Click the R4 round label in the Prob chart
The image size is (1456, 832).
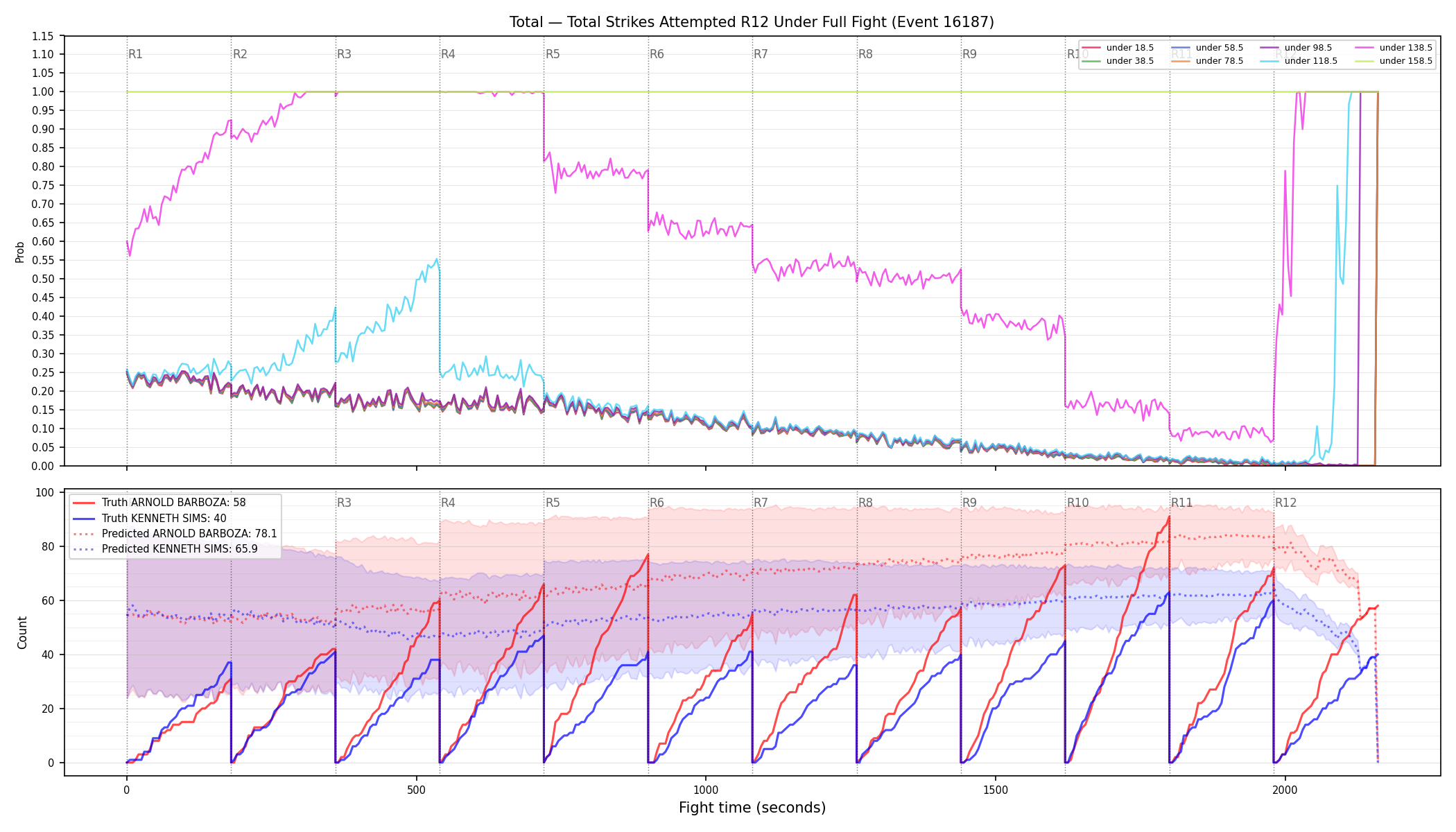[x=448, y=54]
